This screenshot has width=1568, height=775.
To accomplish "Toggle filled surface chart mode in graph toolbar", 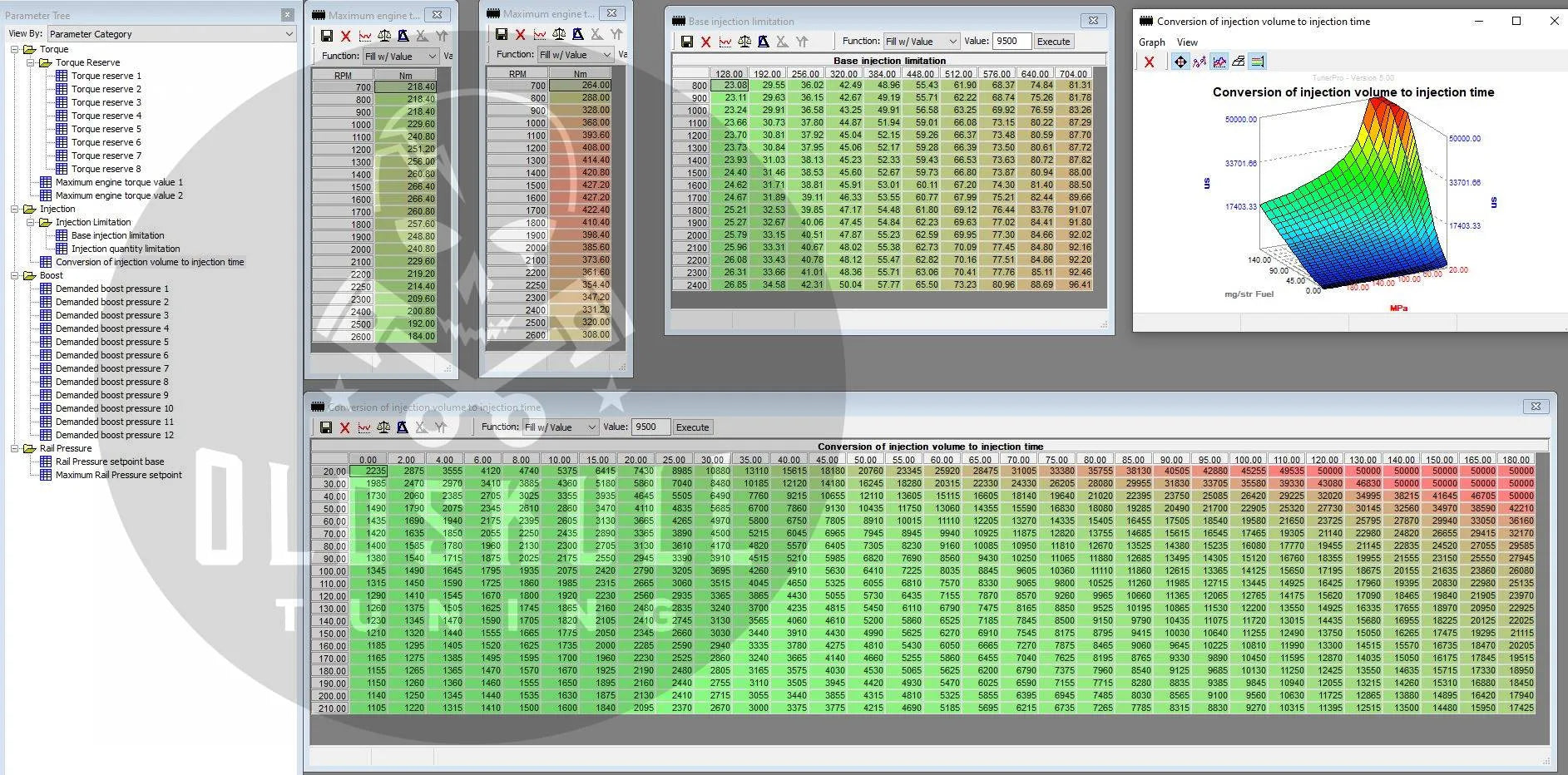I will [x=1219, y=62].
